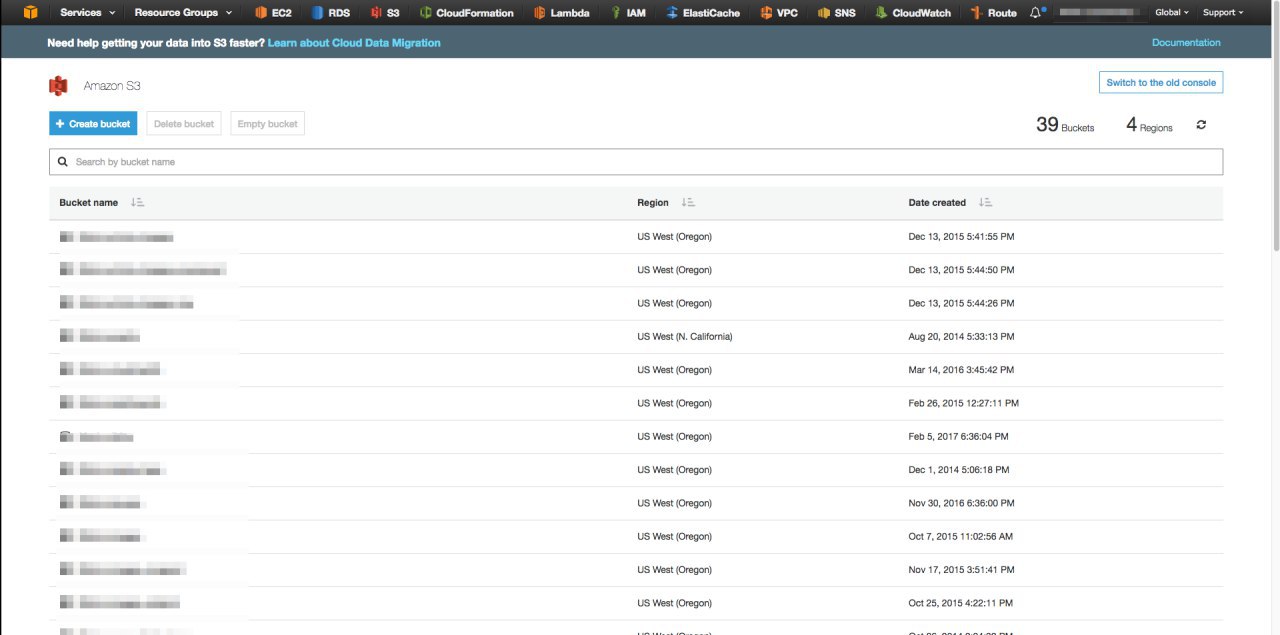Click the Create bucket button
This screenshot has height=635, width=1280.
pos(93,124)
